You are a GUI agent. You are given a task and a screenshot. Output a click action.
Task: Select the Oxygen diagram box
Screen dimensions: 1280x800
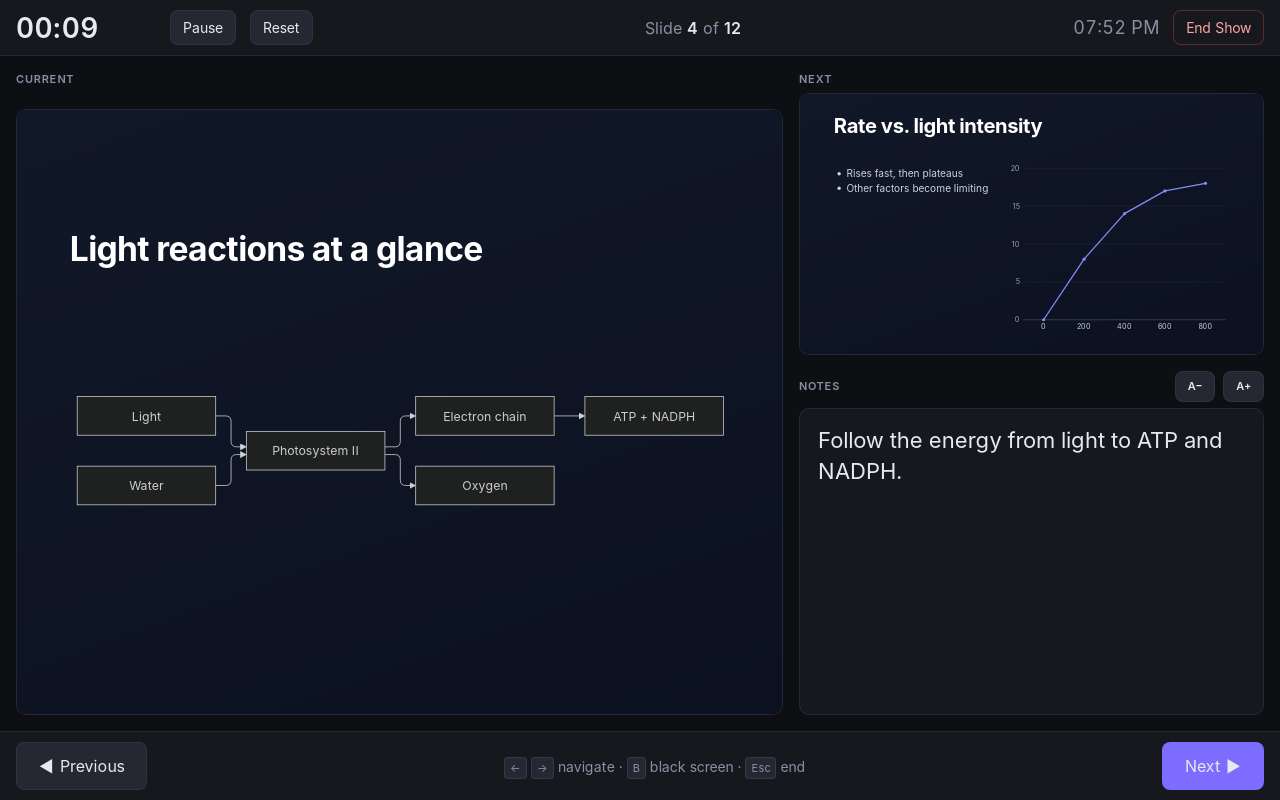point(485,485)
